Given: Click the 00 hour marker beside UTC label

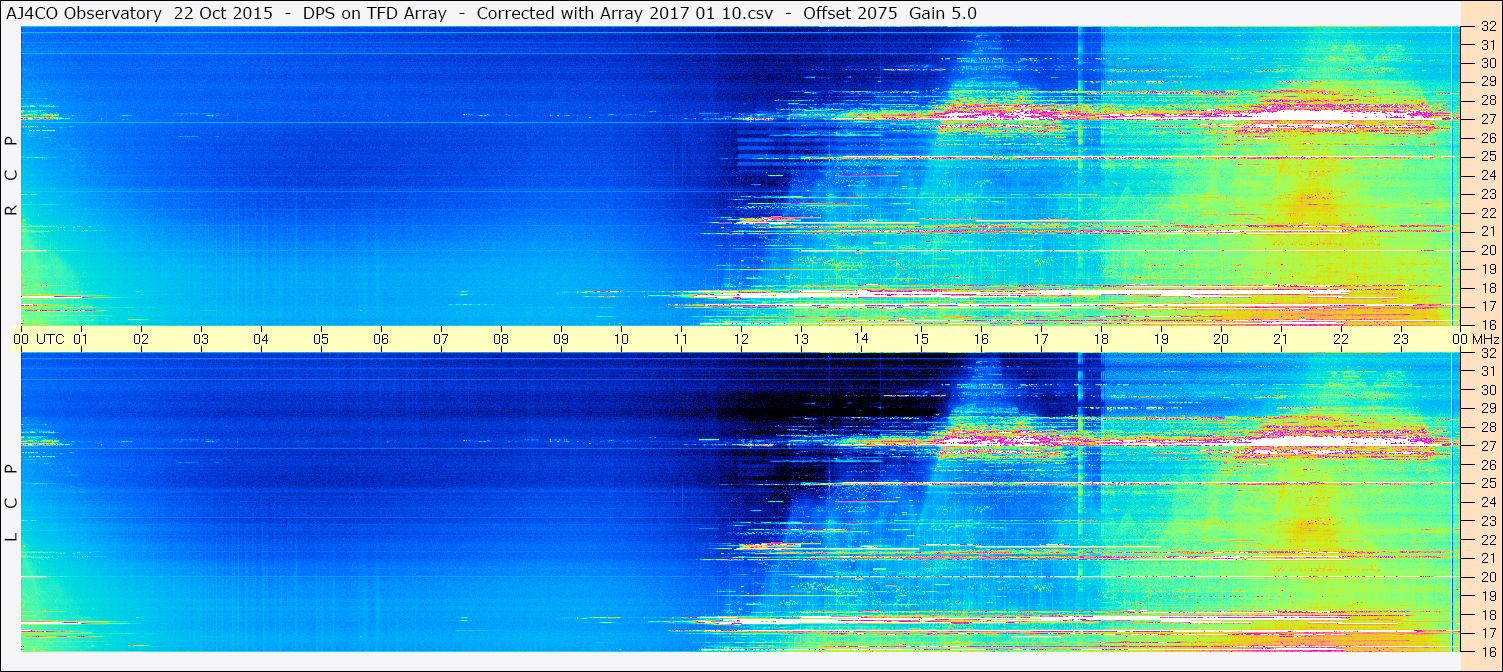Looking at the screenshot, I should (x=21, y=339).
